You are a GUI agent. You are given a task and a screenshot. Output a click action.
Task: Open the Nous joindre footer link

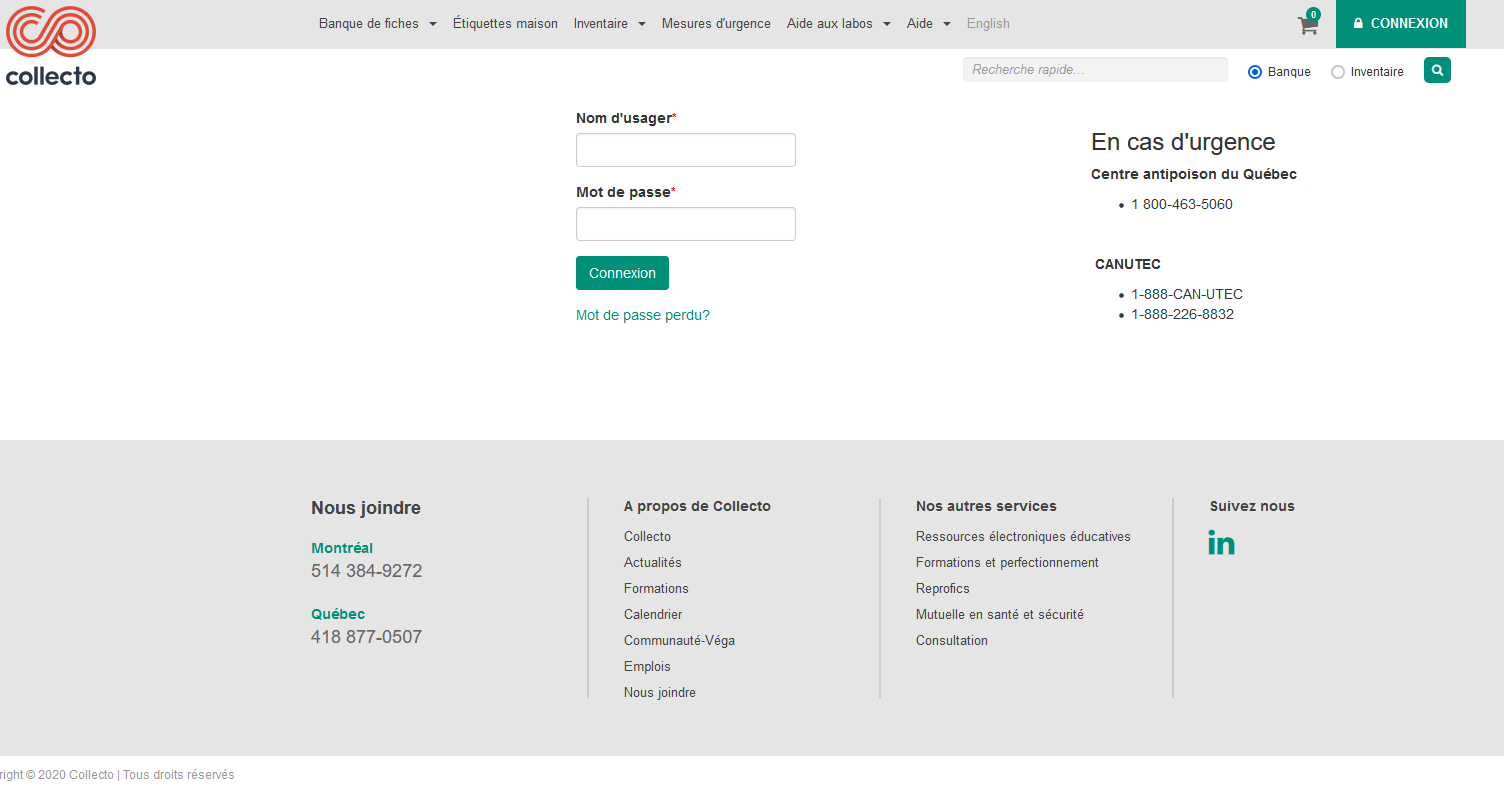pos(660,693)
